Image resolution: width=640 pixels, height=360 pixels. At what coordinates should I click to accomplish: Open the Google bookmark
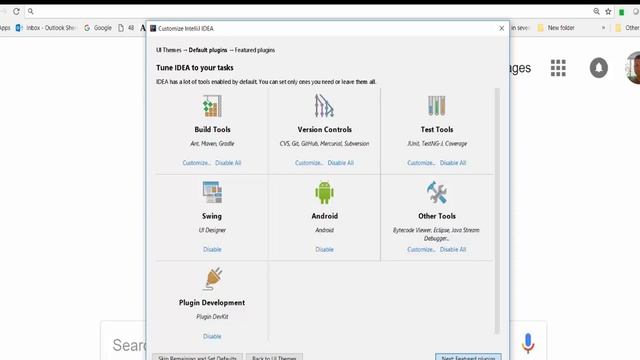pyautogui.click(x=98, y=28)
